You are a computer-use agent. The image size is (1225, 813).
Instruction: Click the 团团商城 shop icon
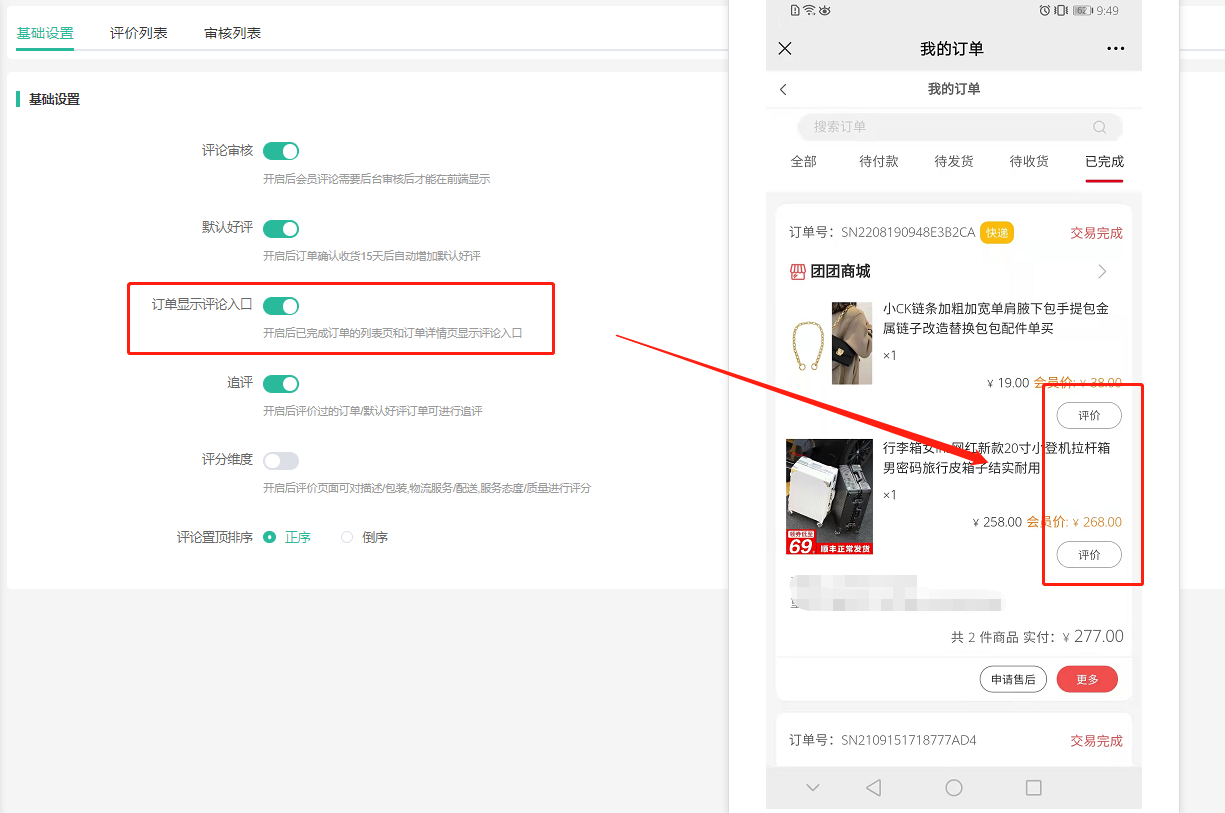click(798, 272)
